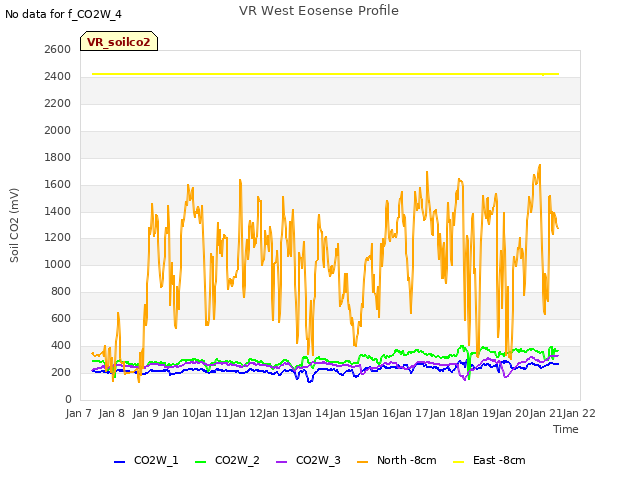Image resolution: width=640 pixels, height=480 pixels.
Task: Click the 1000 y-axis tick label
Action: (58, 264)
